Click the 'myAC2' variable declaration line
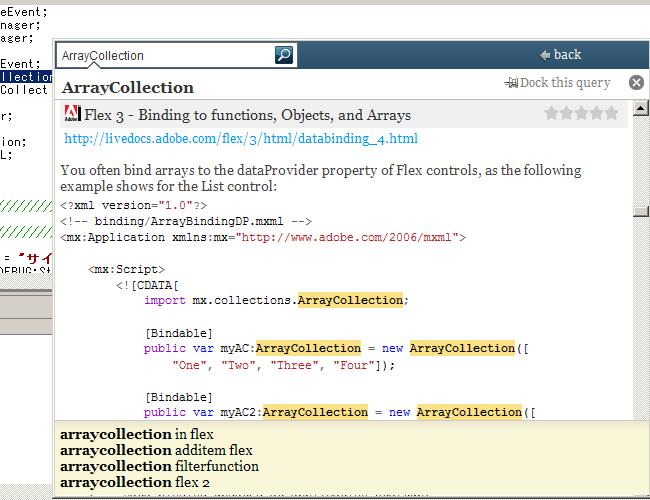Screen dimensions: 650x500 pos(340,413)
